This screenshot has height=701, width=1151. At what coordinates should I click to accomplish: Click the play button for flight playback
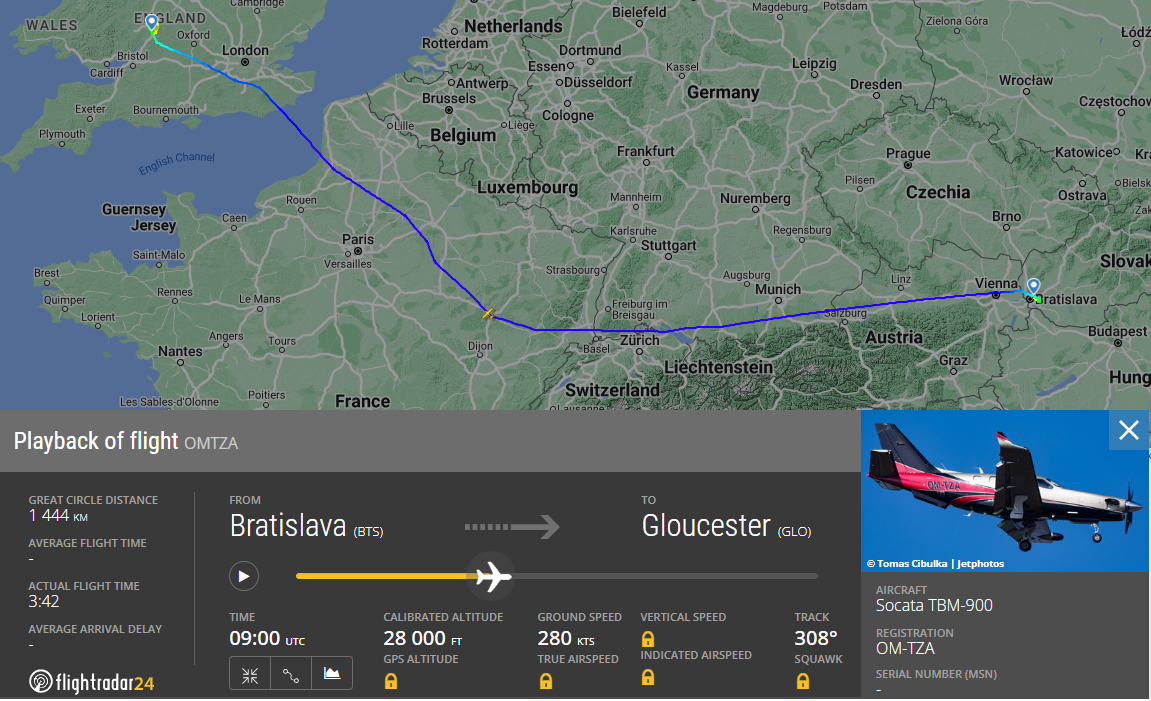(244, 576)
